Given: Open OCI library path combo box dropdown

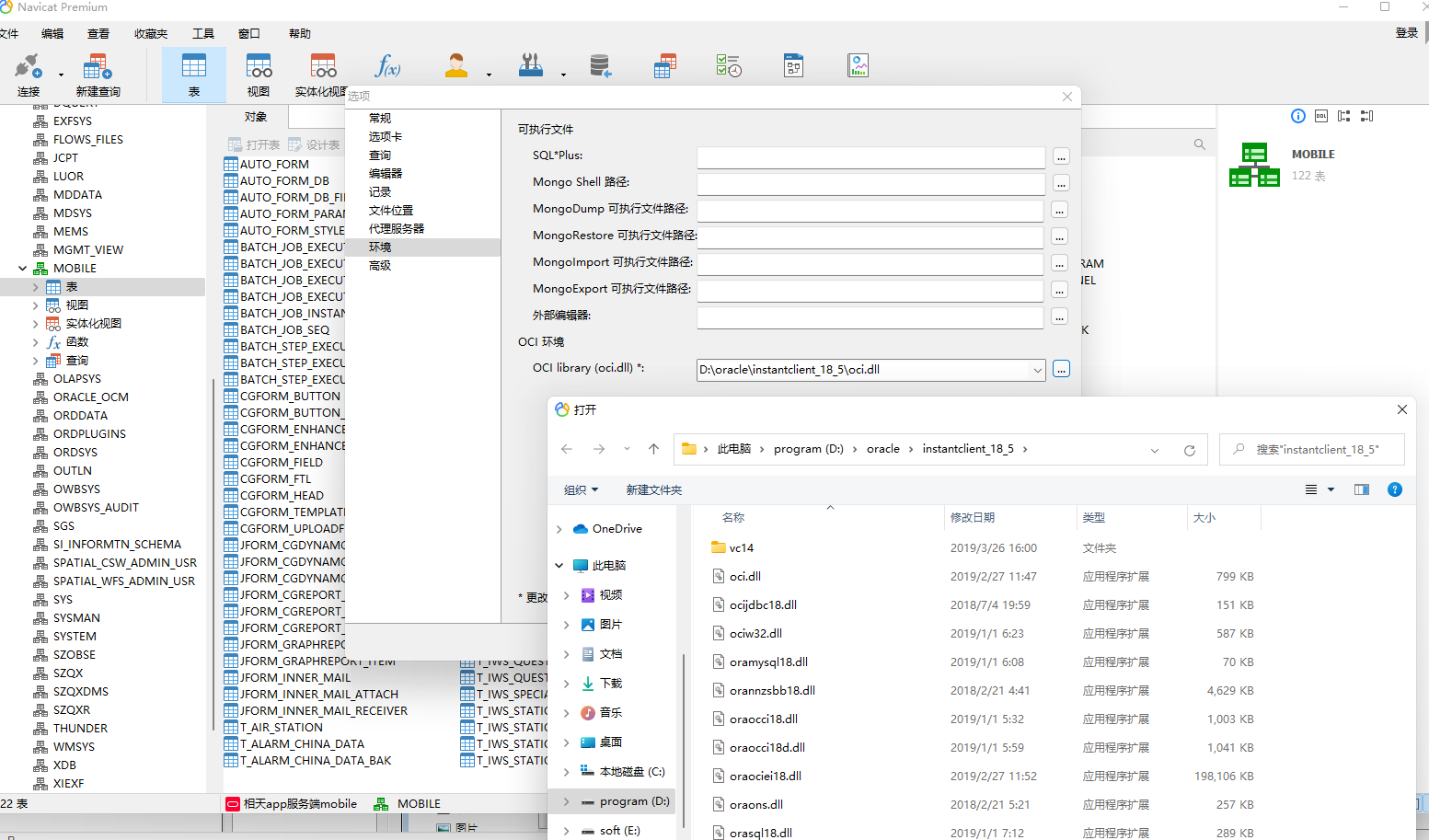Looking at the screenshot, I should [x=1037, y=370].
